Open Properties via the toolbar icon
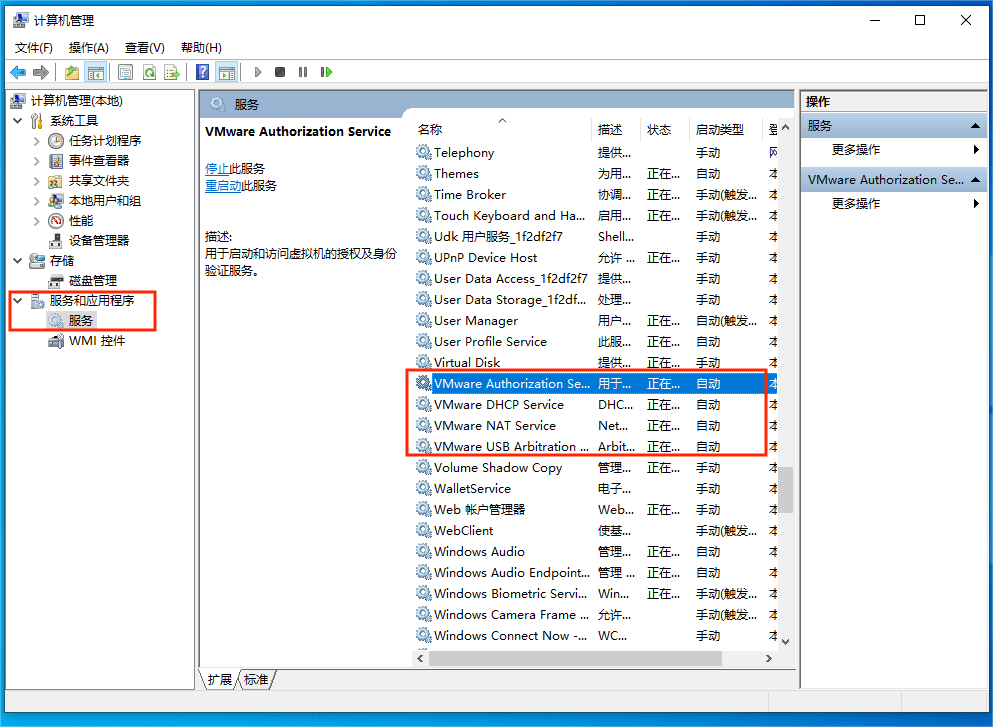 click(125, 72)
